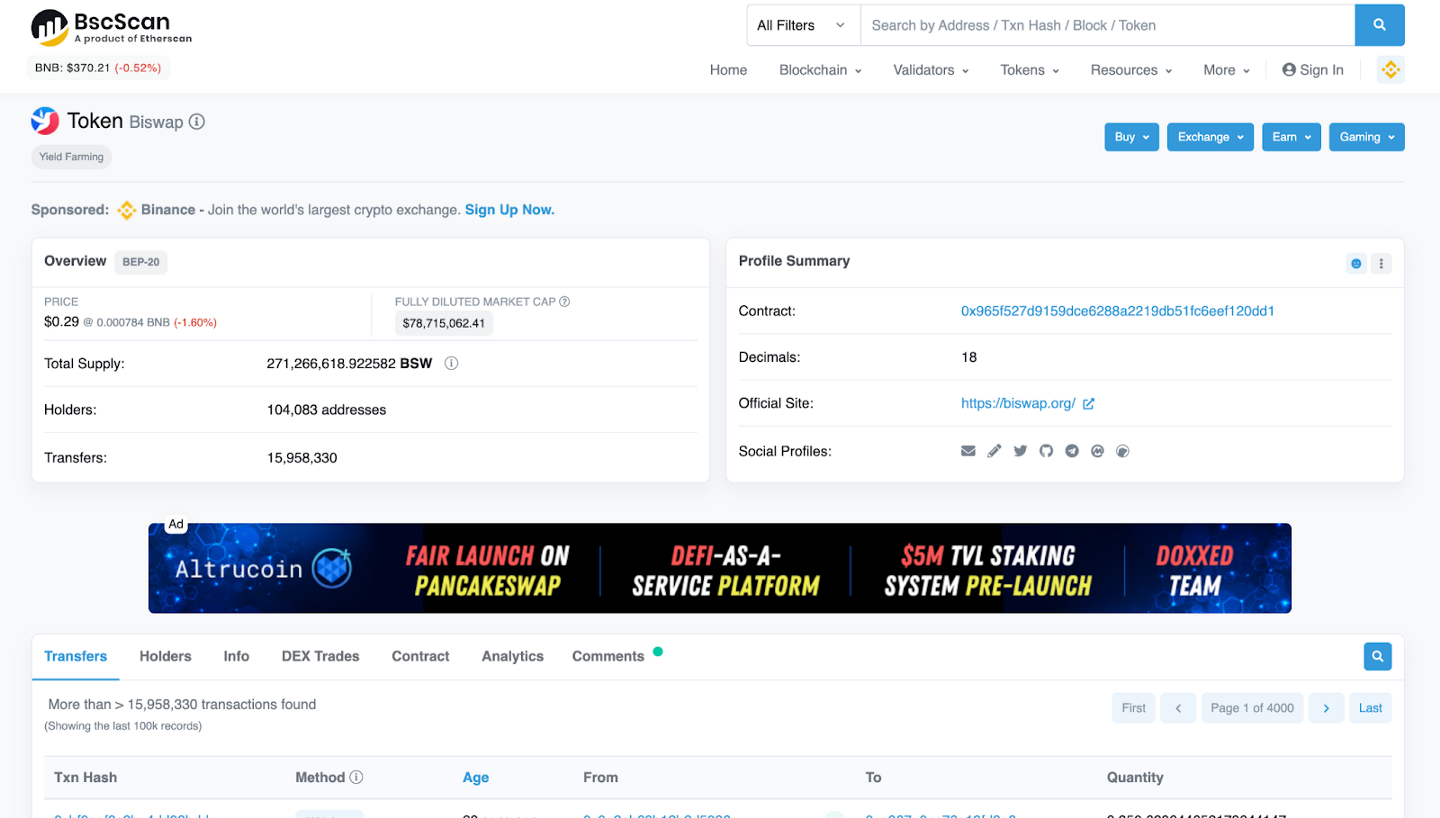Switch to the DEX Trades tab
1440x818 pixels.
[x=320, y=656]
